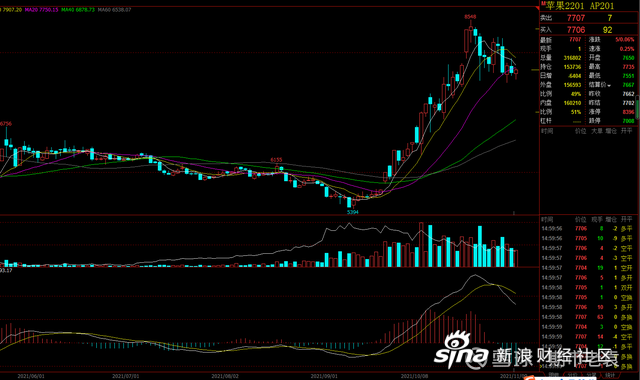Click the 2021/10/08 date on time axis

[x=414, y=376]
